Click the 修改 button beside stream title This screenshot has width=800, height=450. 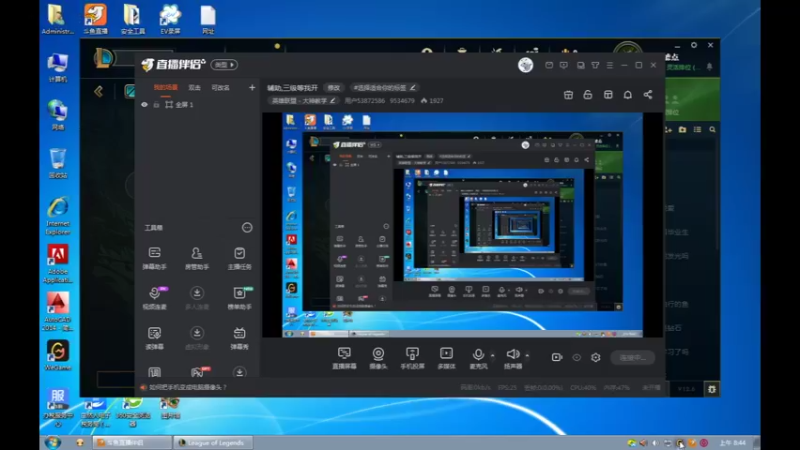pos(334,88)
